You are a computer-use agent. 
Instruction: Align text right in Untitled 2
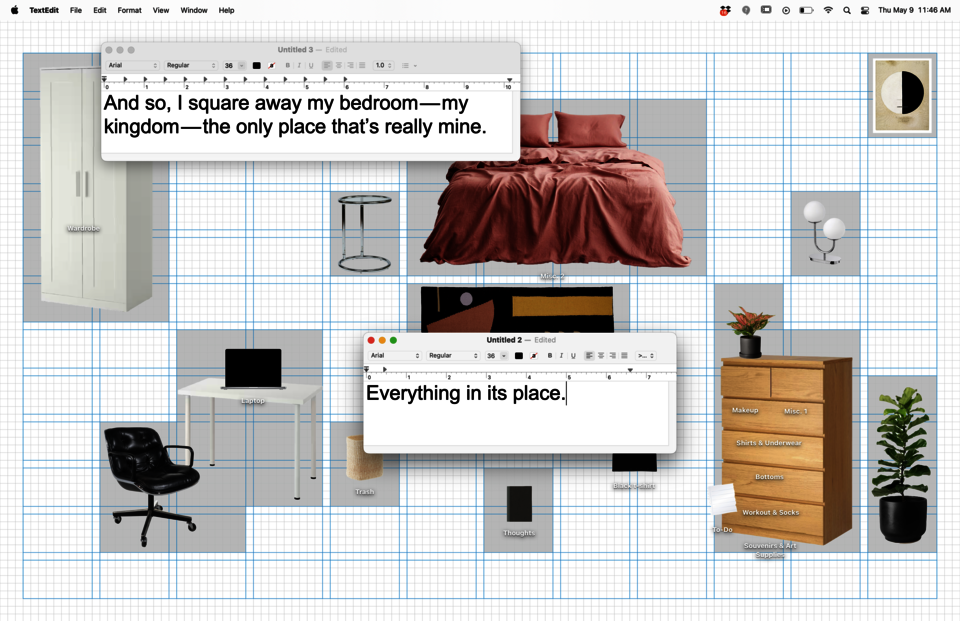pos(612,355)
